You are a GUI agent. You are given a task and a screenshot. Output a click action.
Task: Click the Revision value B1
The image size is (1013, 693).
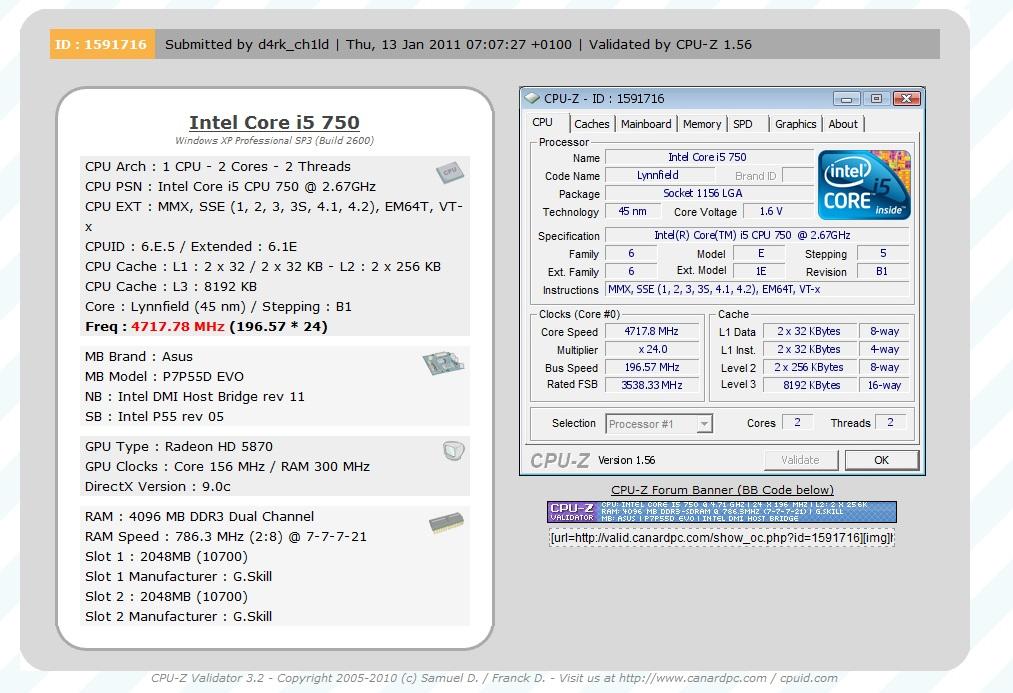point(882,271)
